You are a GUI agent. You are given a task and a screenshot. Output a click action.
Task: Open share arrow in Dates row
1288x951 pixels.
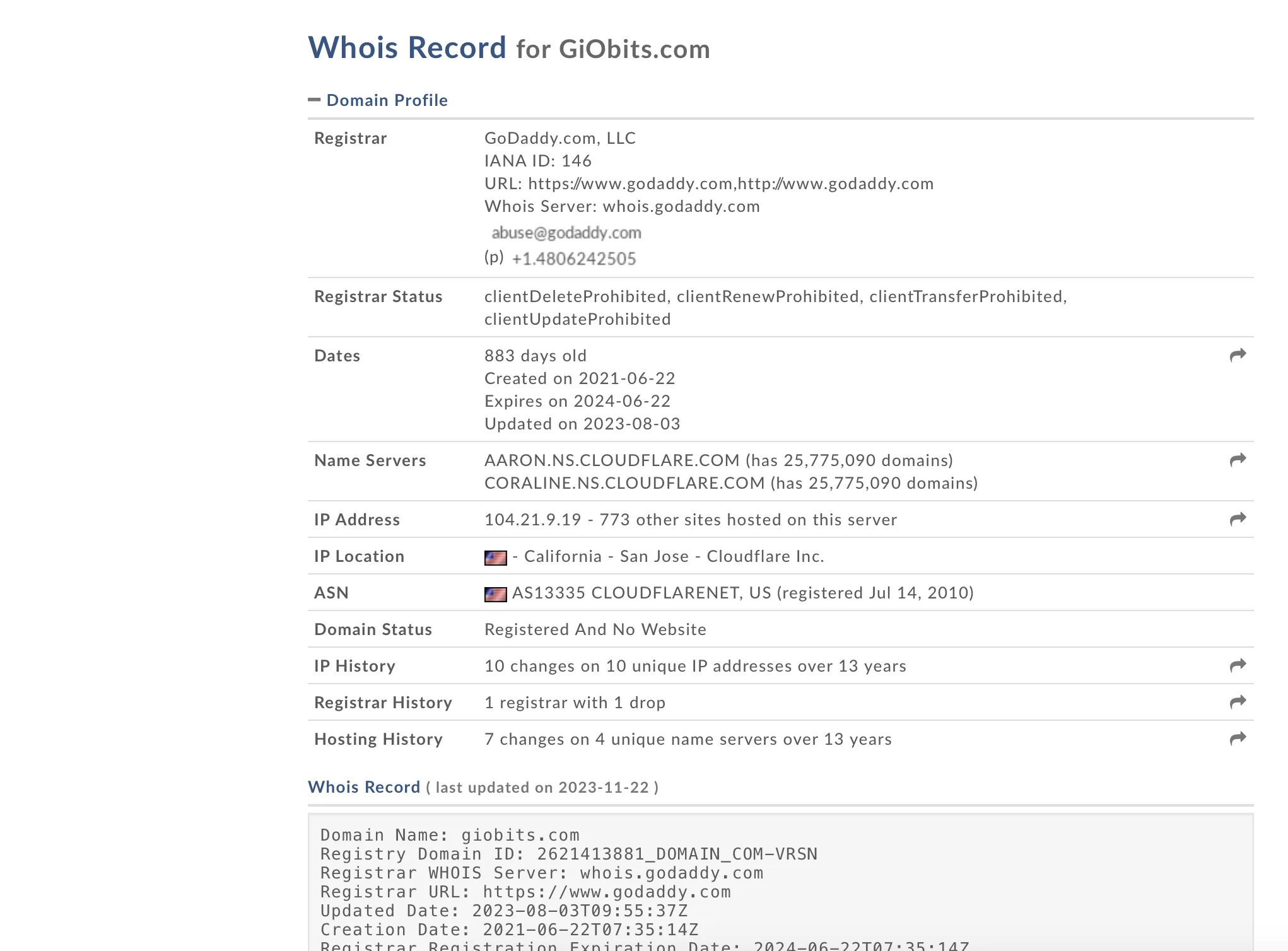[1238, 355]
